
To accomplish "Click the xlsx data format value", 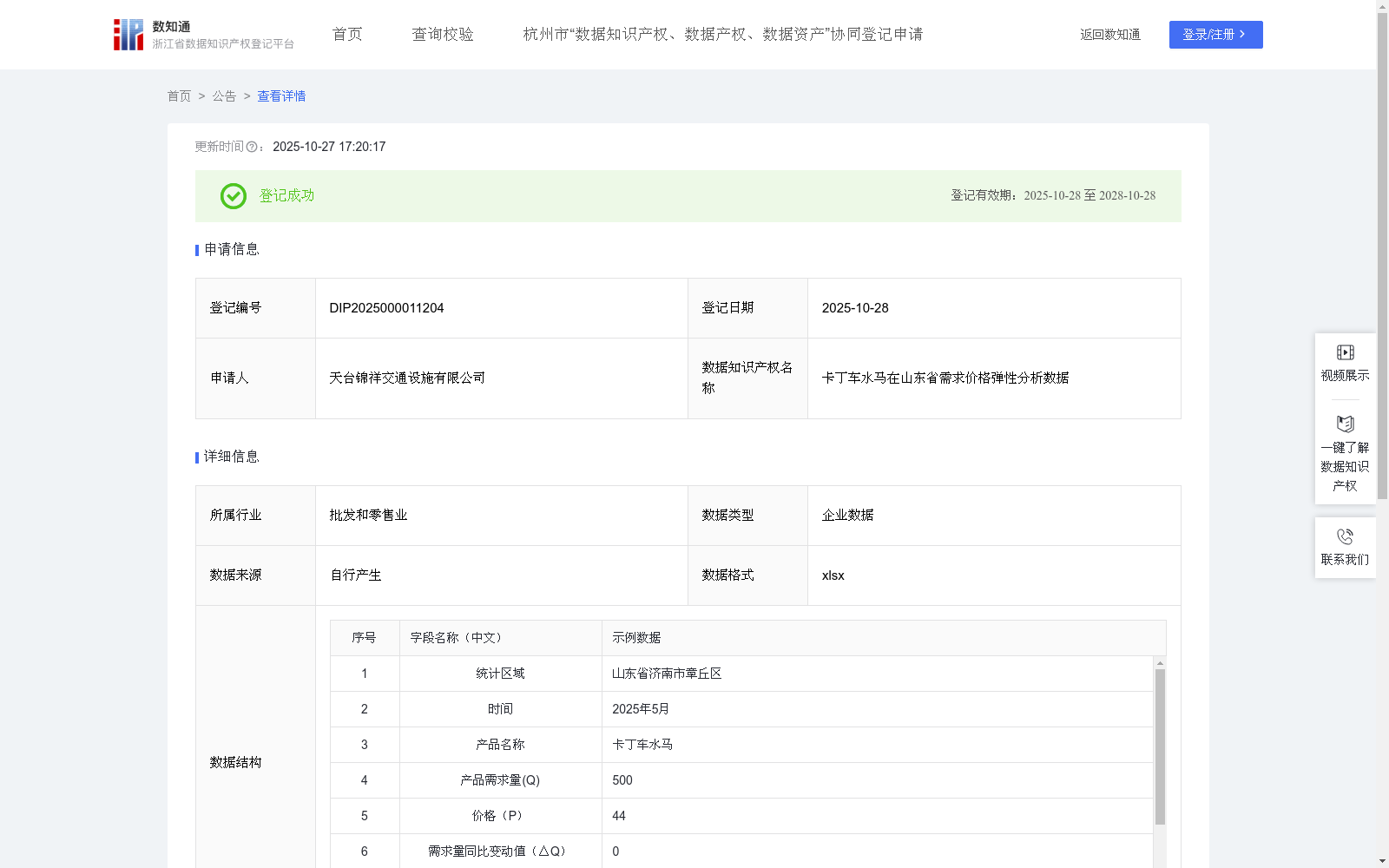I will click(833, 575).
